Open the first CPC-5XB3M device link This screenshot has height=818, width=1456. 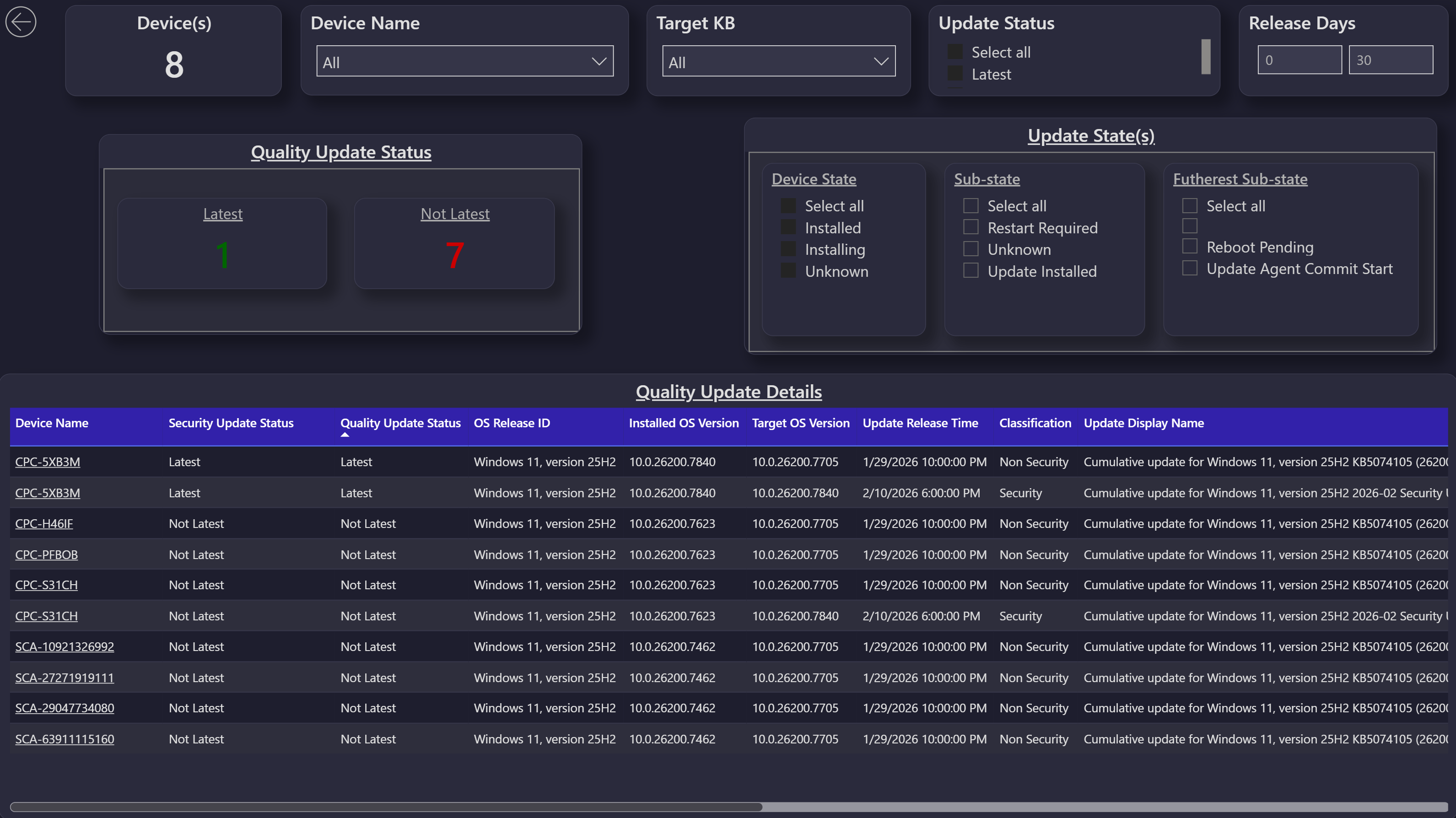(48, 462)
